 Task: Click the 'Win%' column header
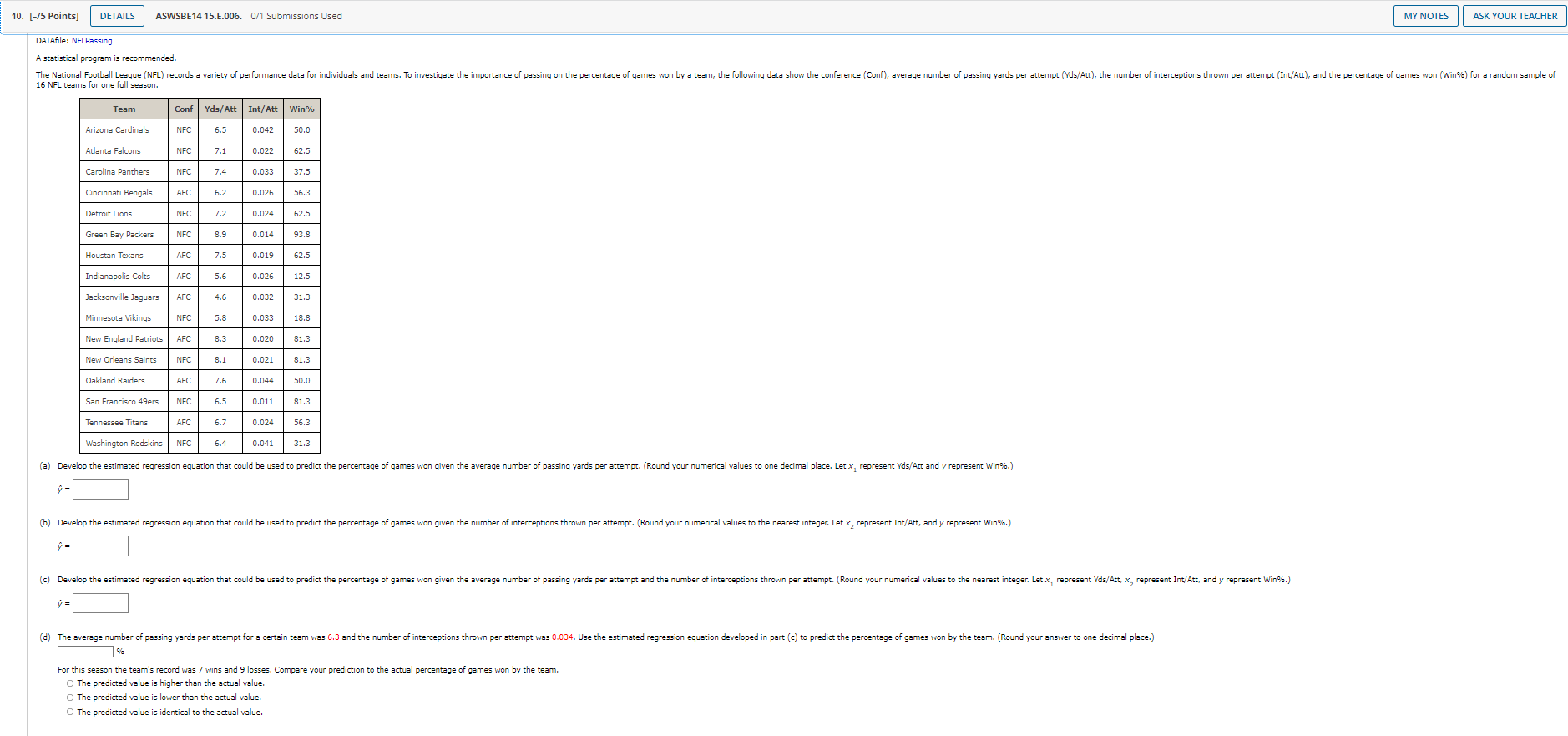301,109
